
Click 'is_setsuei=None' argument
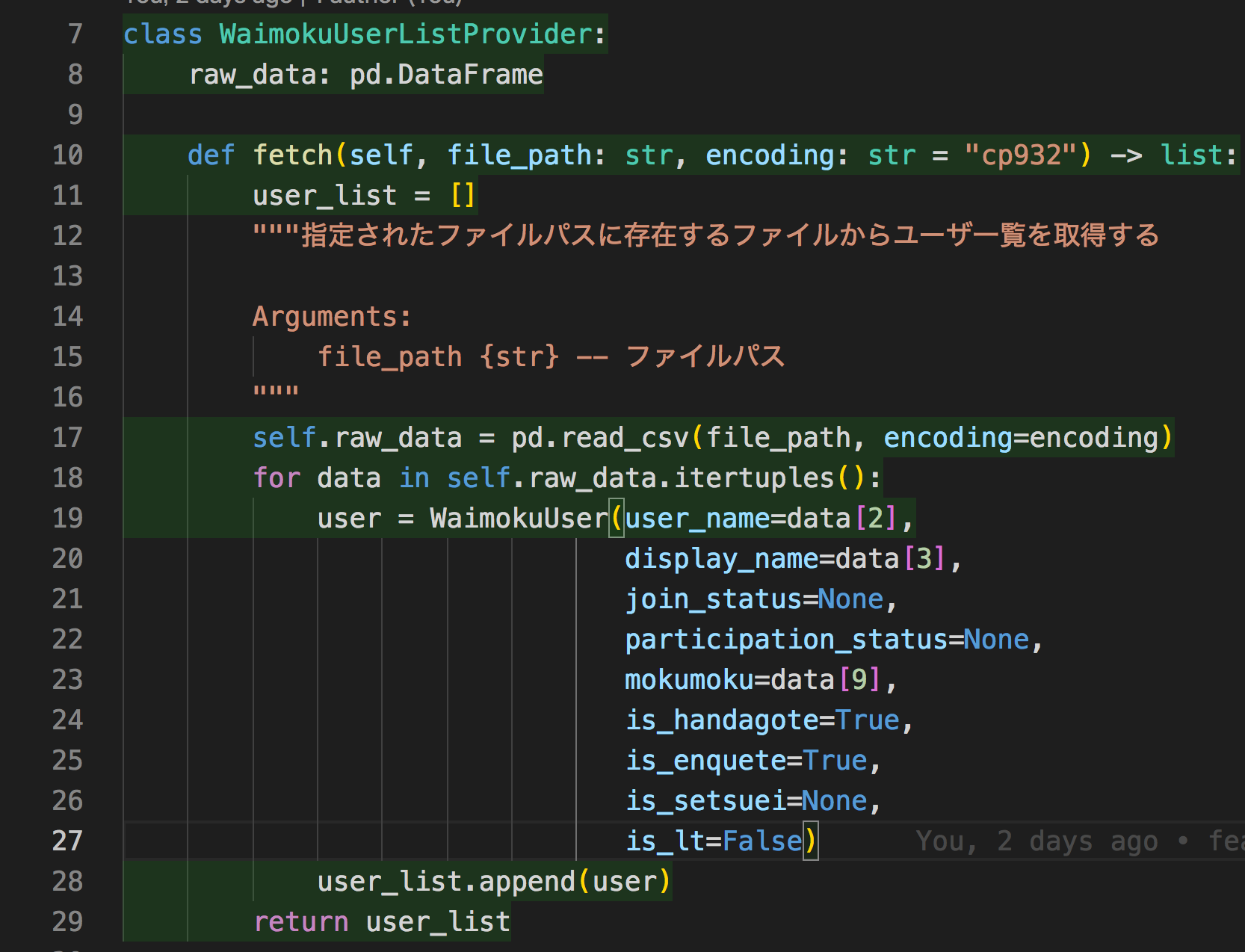point(746,801)
